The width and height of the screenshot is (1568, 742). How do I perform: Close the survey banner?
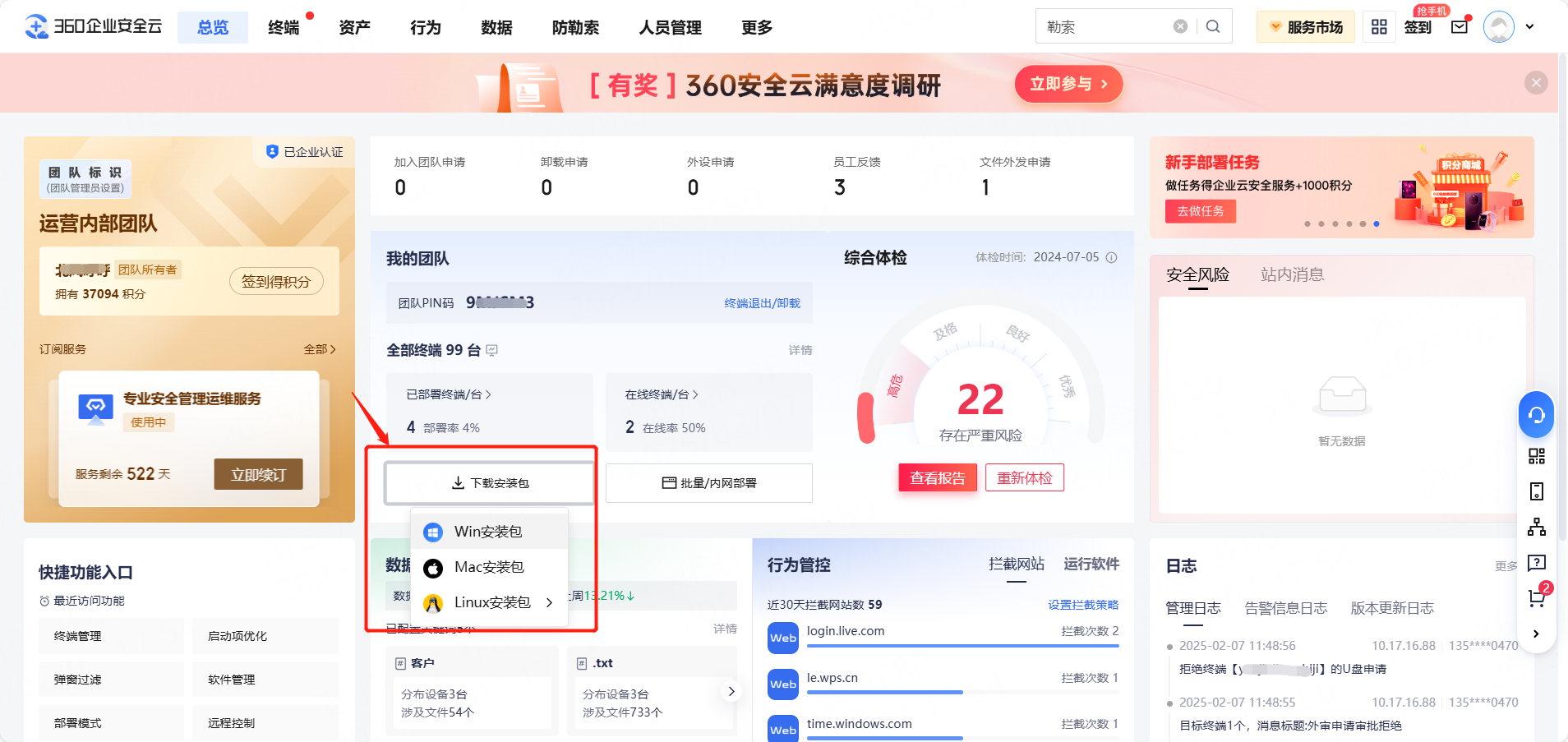1536,82
